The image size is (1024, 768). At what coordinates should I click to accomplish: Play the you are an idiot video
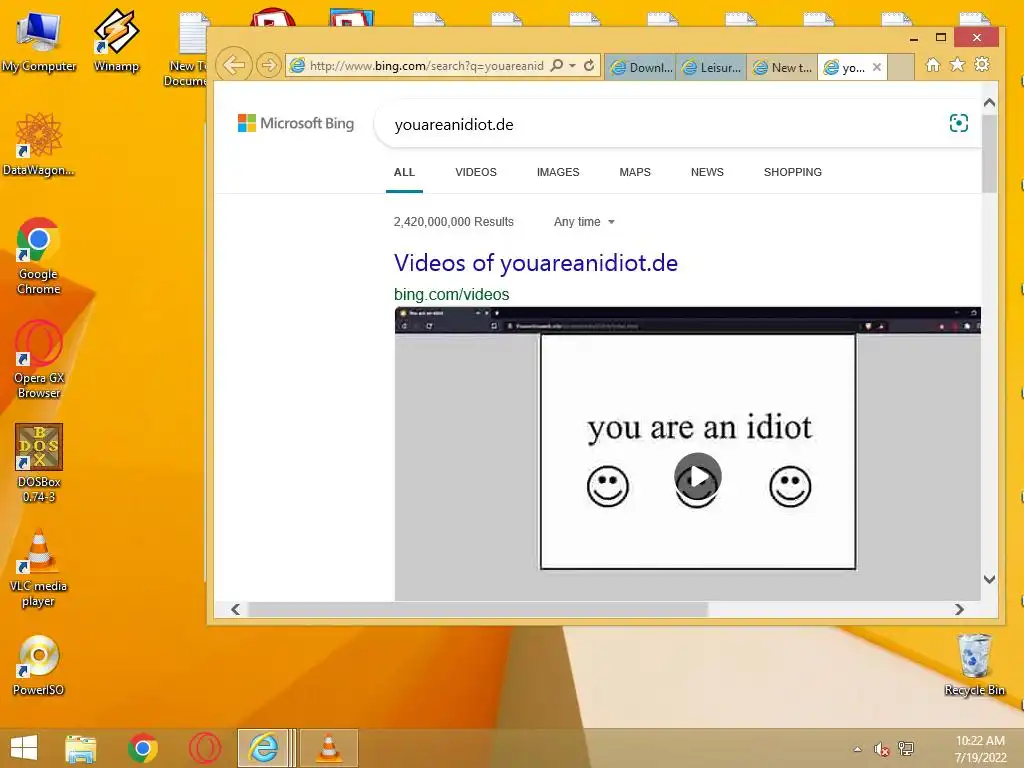pos(698,477)
